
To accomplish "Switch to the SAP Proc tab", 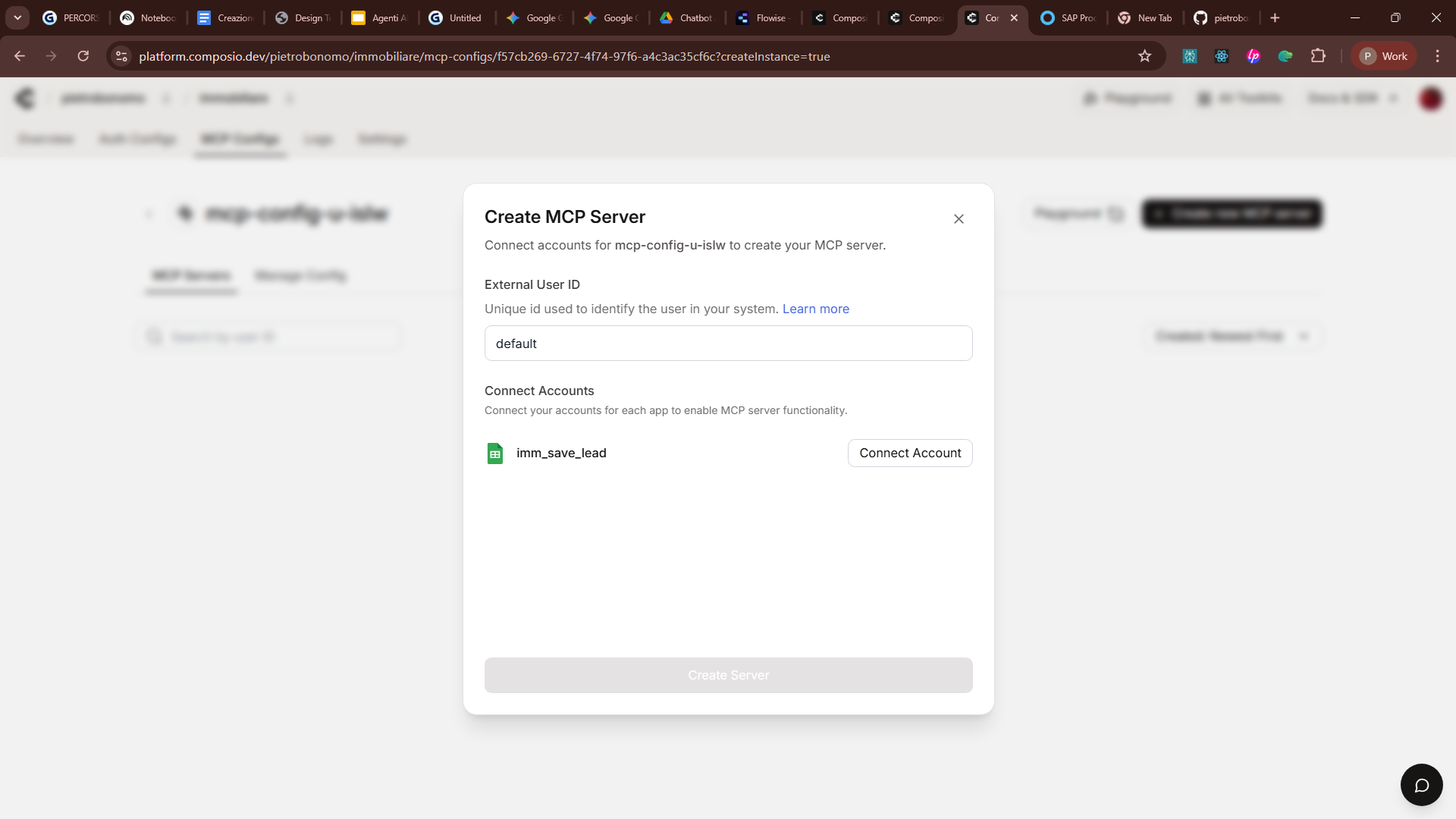I will [x=1069, y=17].
